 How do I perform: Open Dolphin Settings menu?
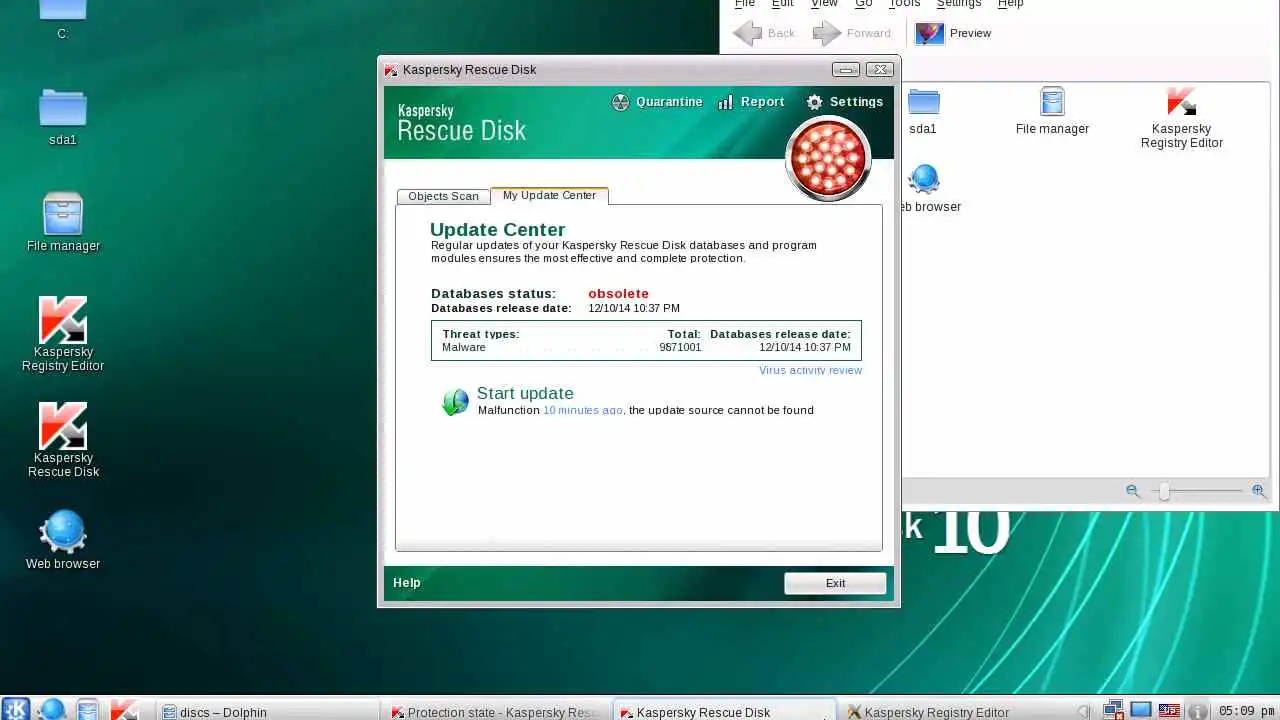(959, 4)
